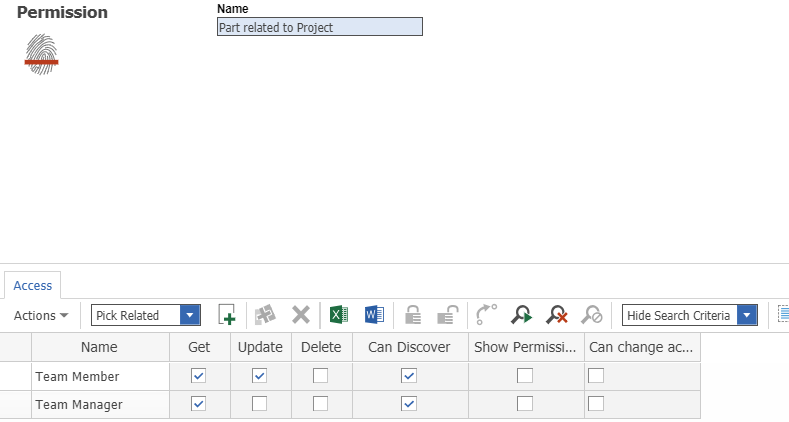This screenshot has width=789, height=422.
Task: Expand the Hide Search Criteria dropdown
Action: click(746, 315)
